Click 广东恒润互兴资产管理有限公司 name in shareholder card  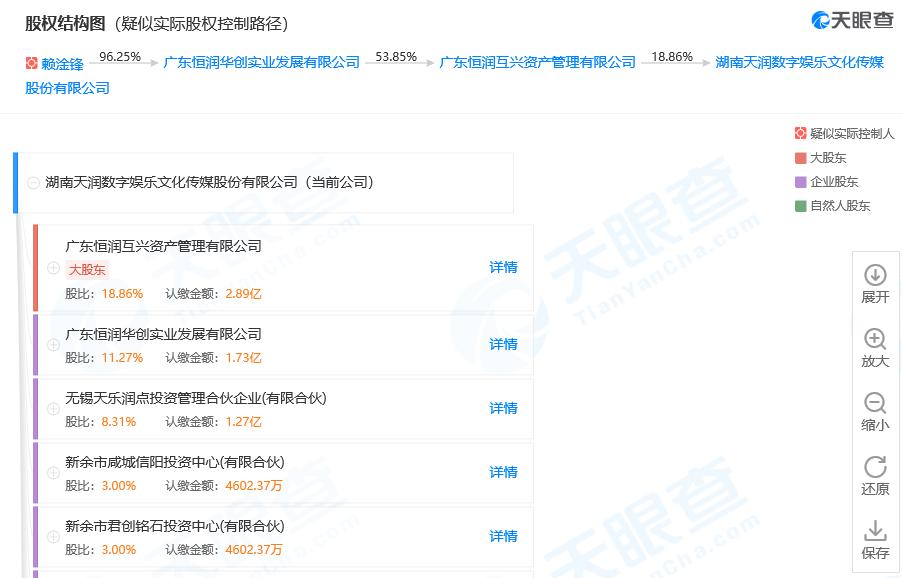pyautogui.click(x=163, y=246)
